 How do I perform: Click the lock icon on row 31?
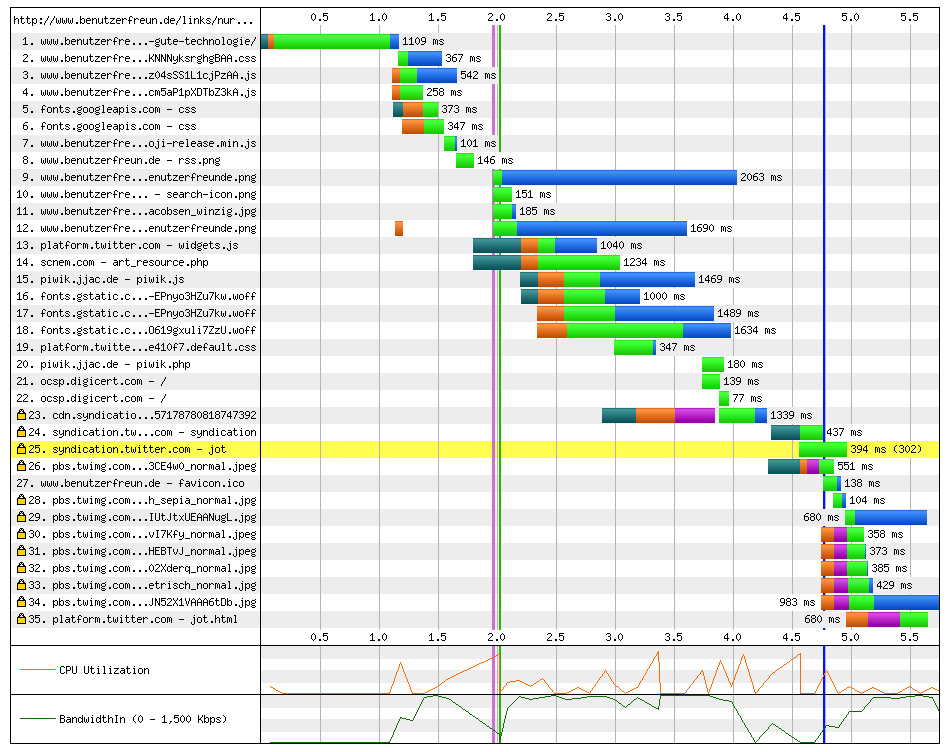coord(21,551)
